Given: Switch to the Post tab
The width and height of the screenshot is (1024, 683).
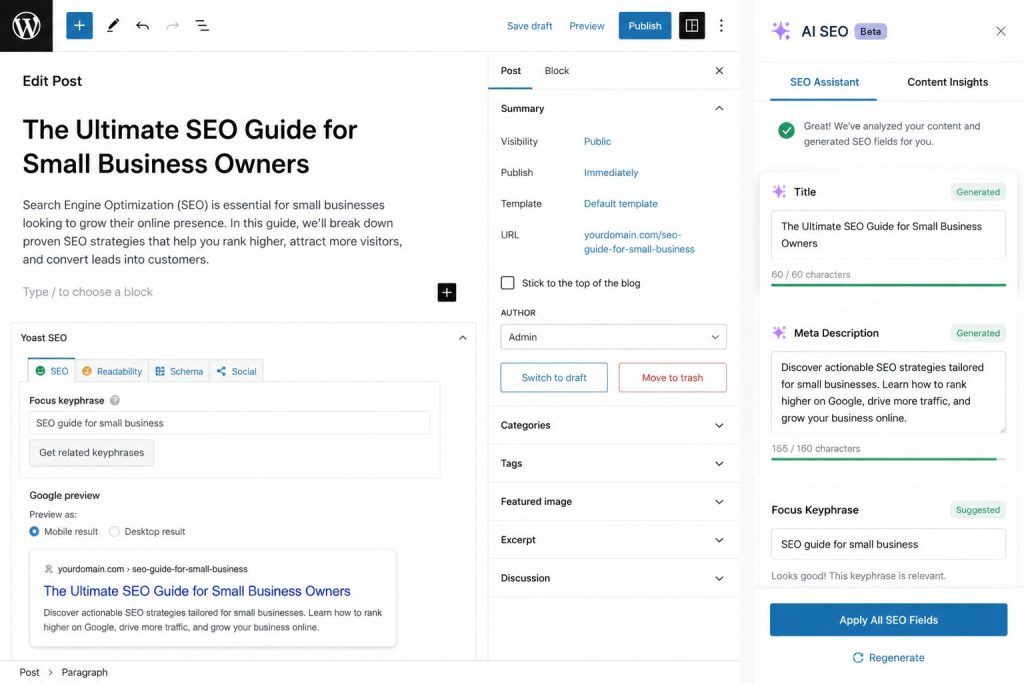Looking at the screenshot, I should point(511,71).
